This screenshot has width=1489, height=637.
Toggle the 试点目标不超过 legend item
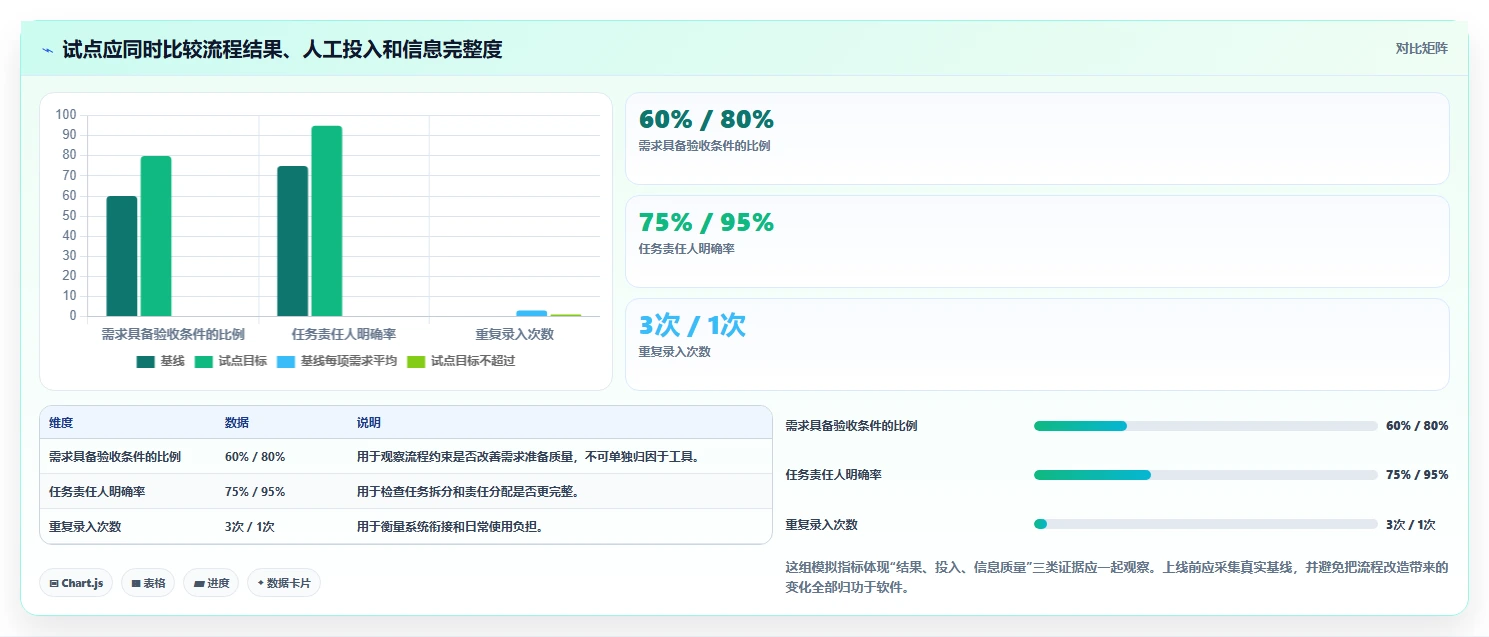(461, 361)
